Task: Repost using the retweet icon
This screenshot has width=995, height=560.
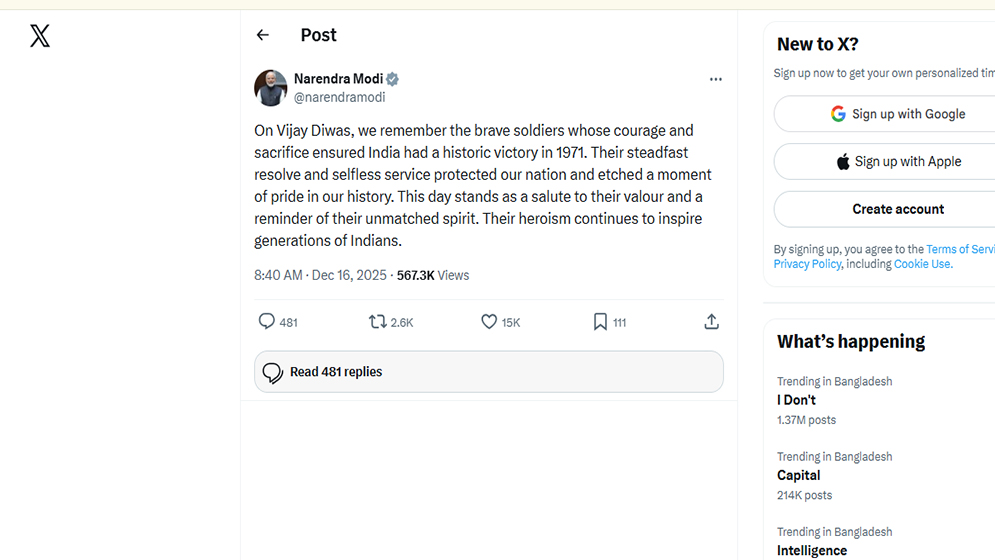Action: click(378, 321)
